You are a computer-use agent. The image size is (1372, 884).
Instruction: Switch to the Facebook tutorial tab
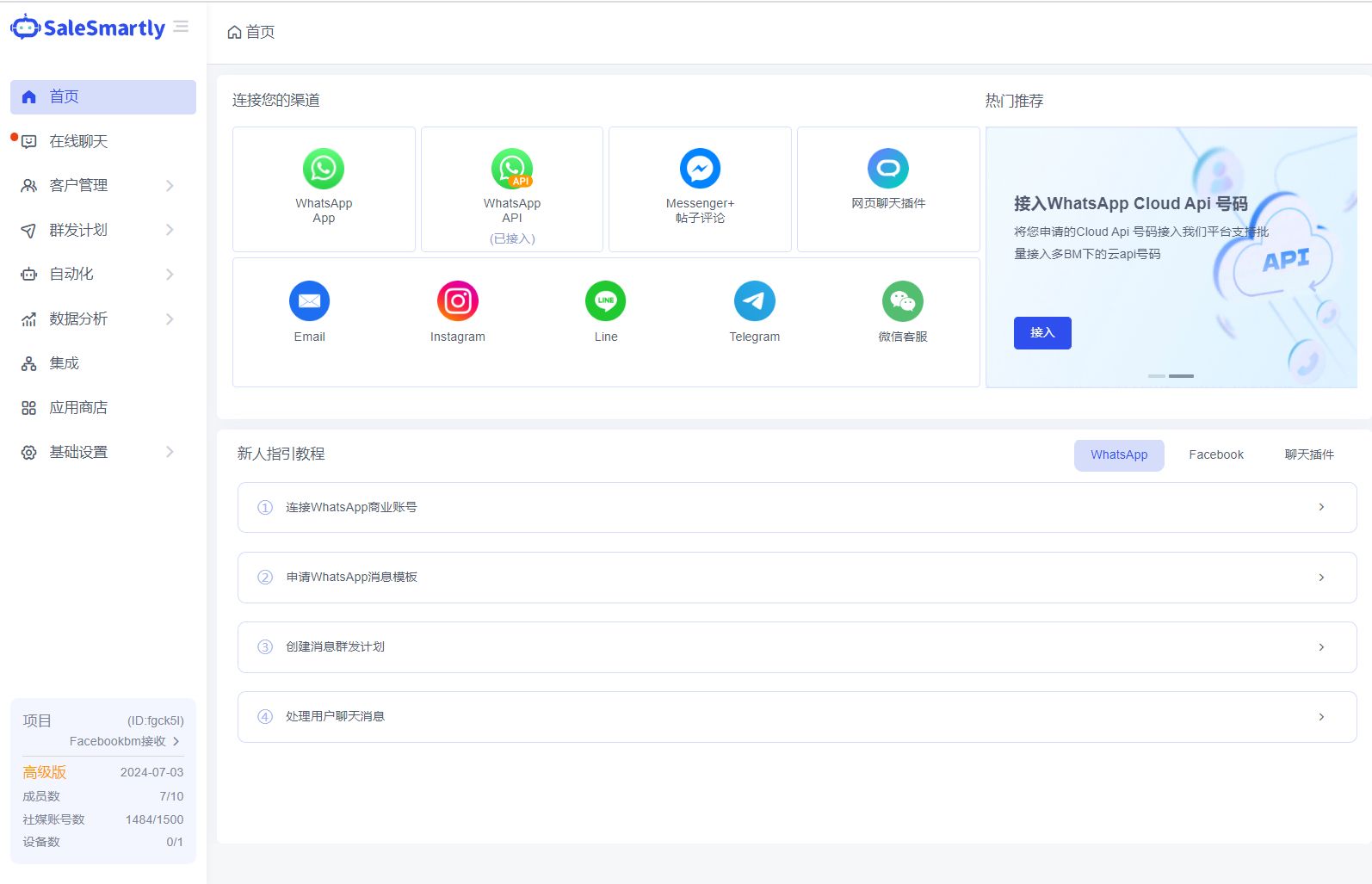pos(1216,455)
